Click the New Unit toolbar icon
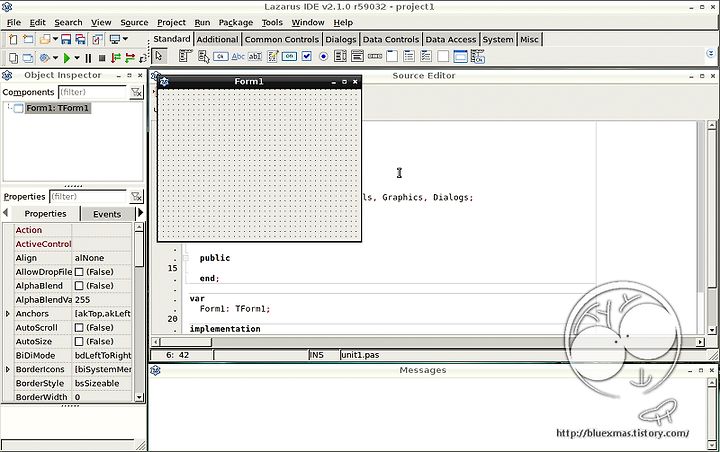The height and width of the screenshot is (452, 720). pyautogui.click(x=13, y=40)
